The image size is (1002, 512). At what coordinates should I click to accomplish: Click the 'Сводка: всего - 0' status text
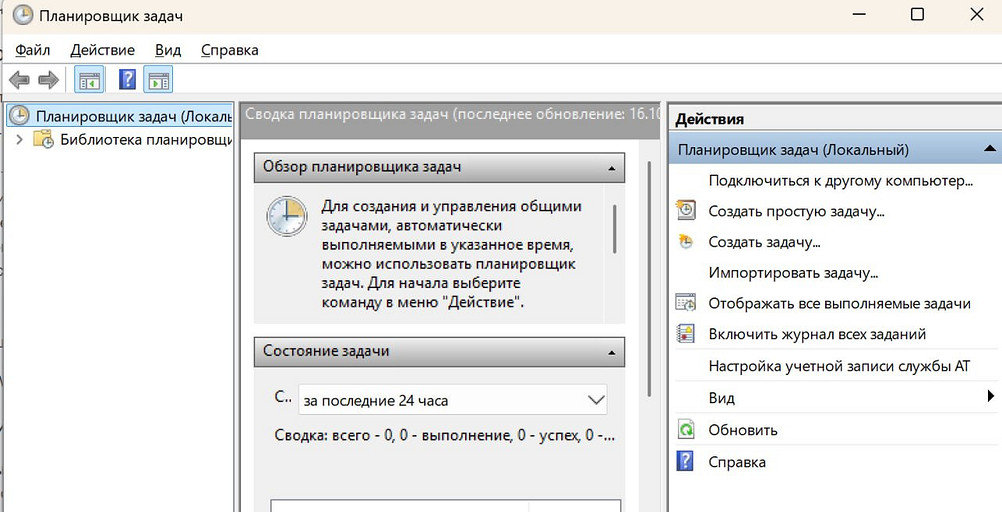445,435
